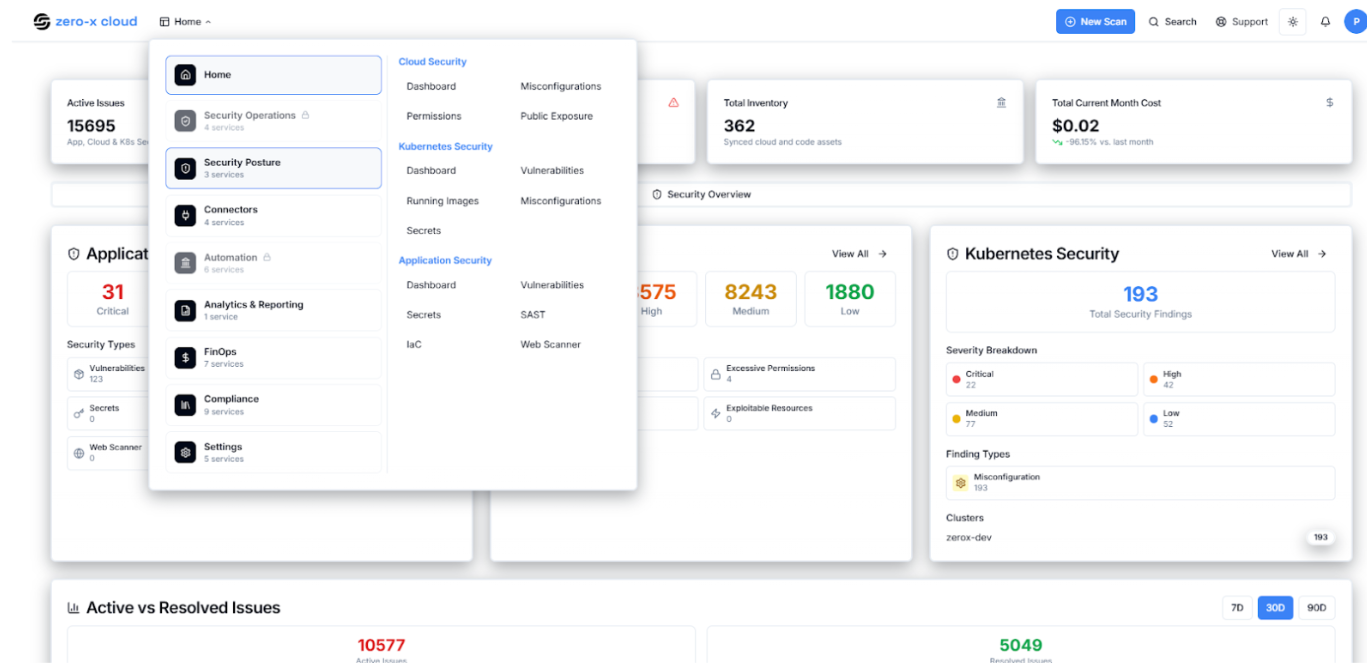Screen dimensions: 1372x664
Task: Click the Total Inventory bank icon
Action: pos(1001,102)
